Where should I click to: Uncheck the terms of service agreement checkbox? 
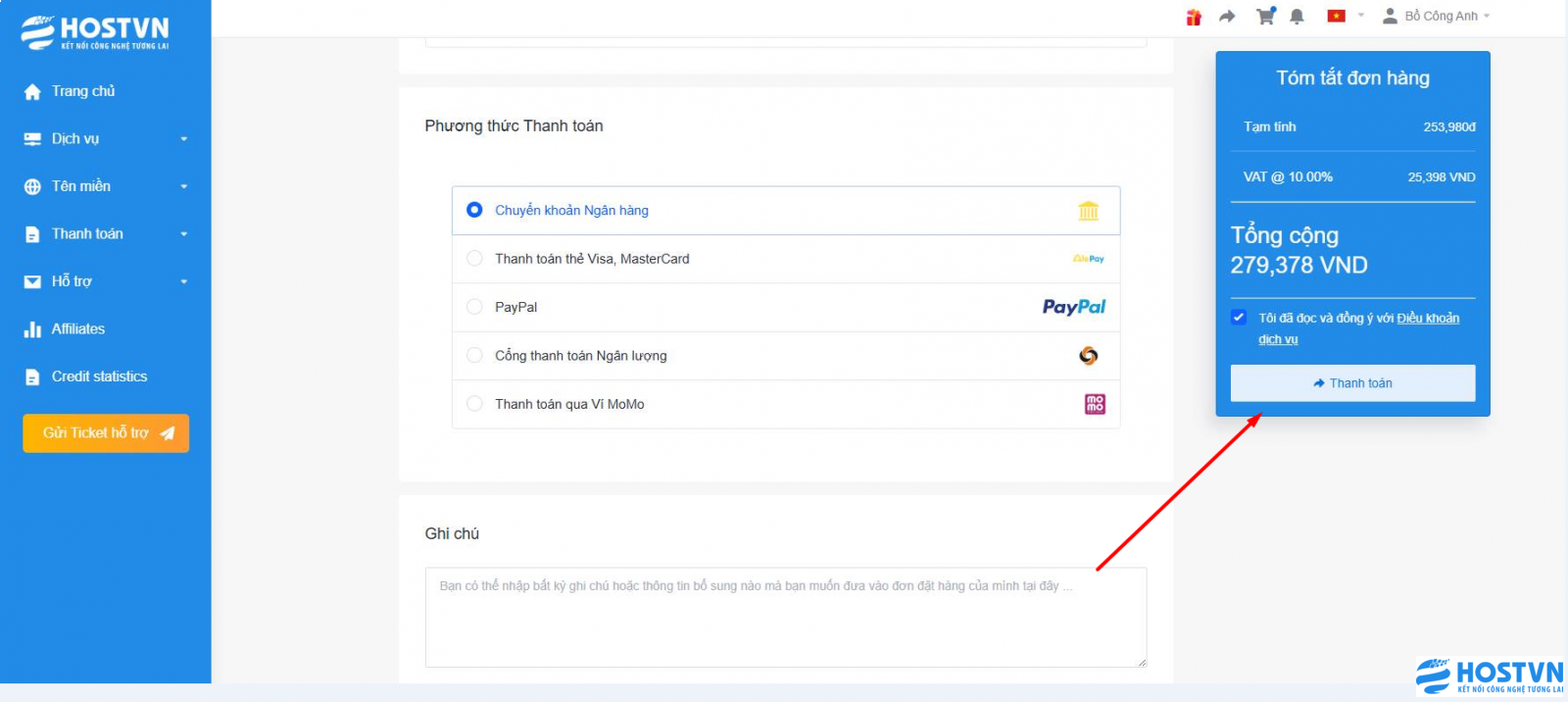point(1239,318)
